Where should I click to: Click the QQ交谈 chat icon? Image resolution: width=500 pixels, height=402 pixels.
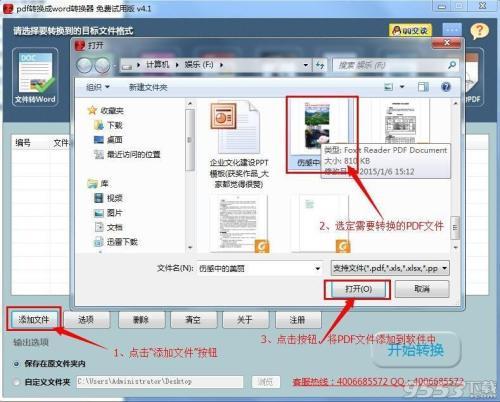tap(410, 30)
